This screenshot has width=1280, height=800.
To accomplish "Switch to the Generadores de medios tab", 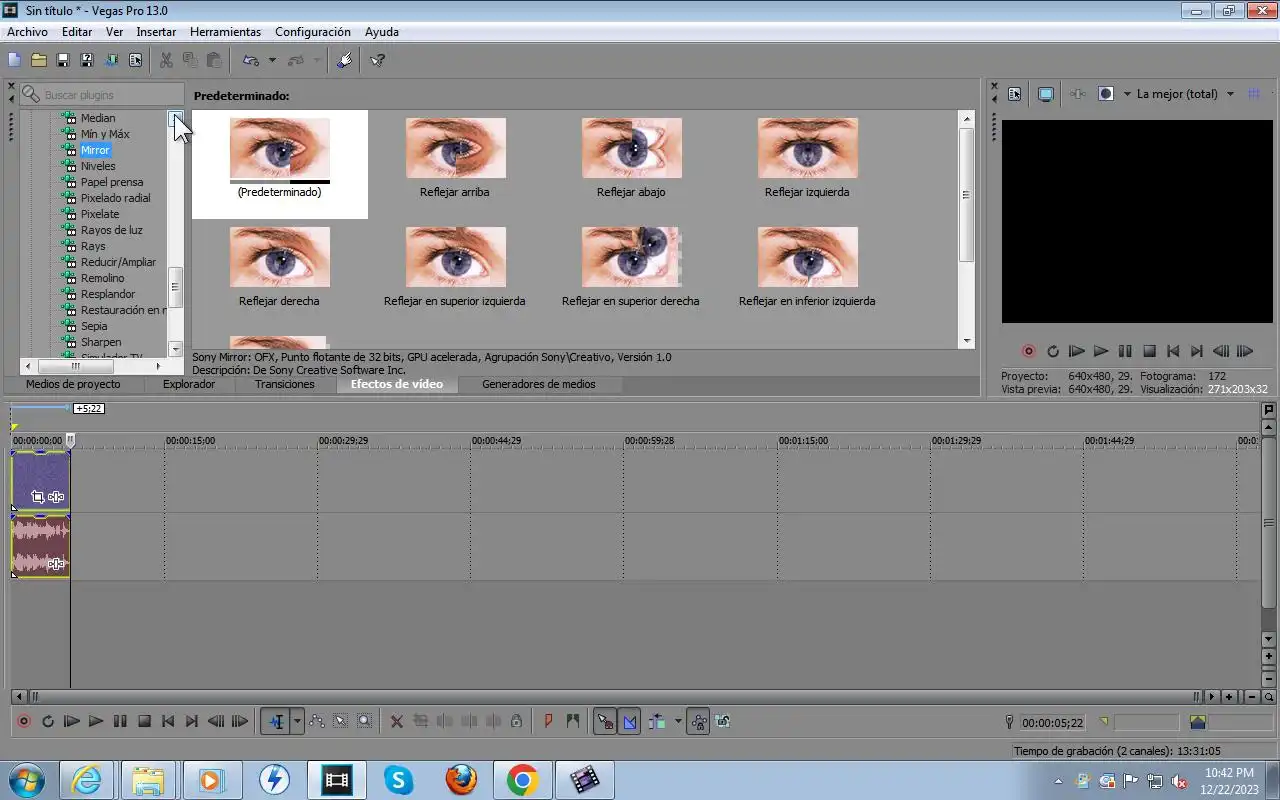I will [x=539, y=384].
